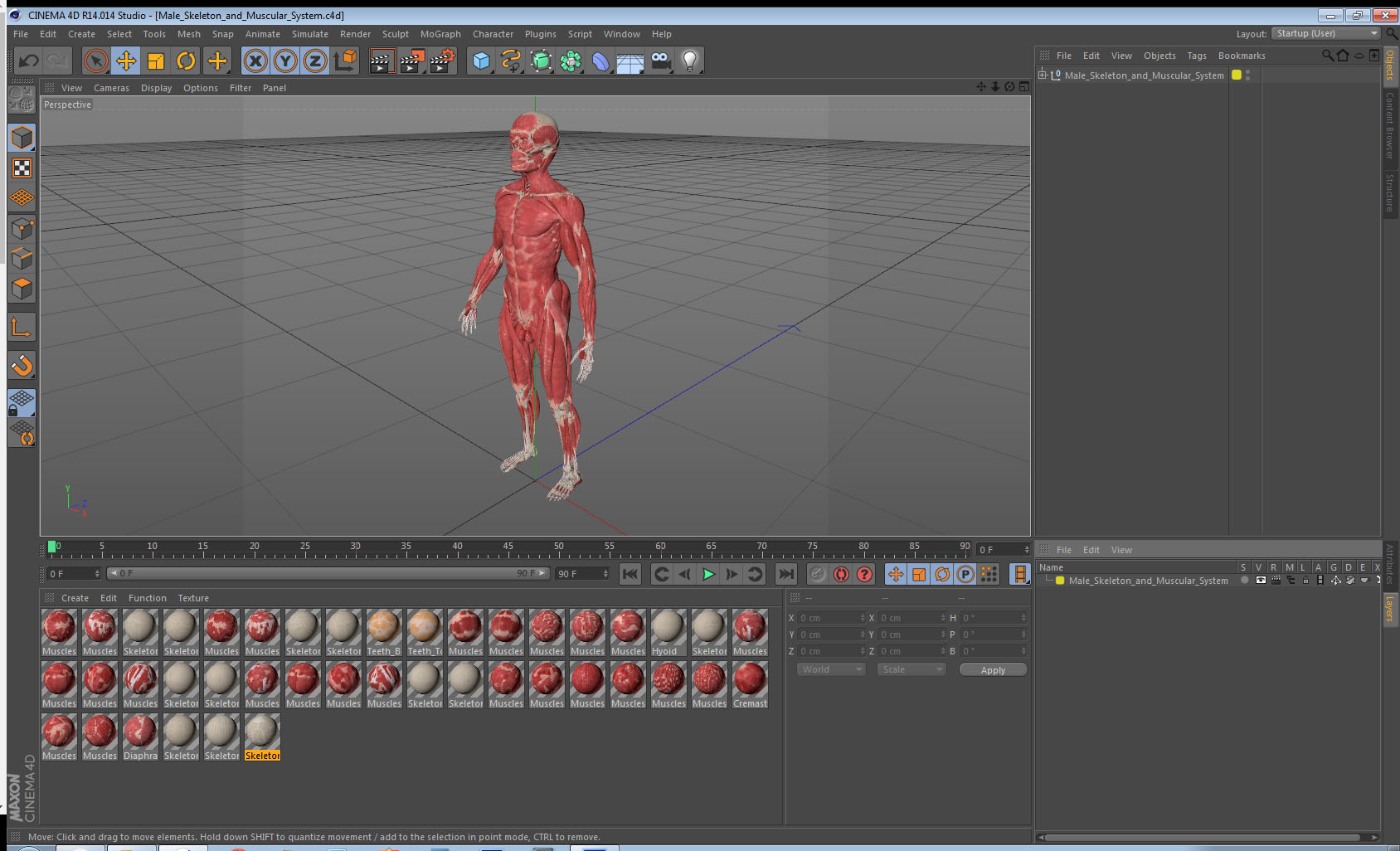Toggle Snap magnet icon
Image resolution: width=1400 pixels, height=851 pixels.
(22, 365)
